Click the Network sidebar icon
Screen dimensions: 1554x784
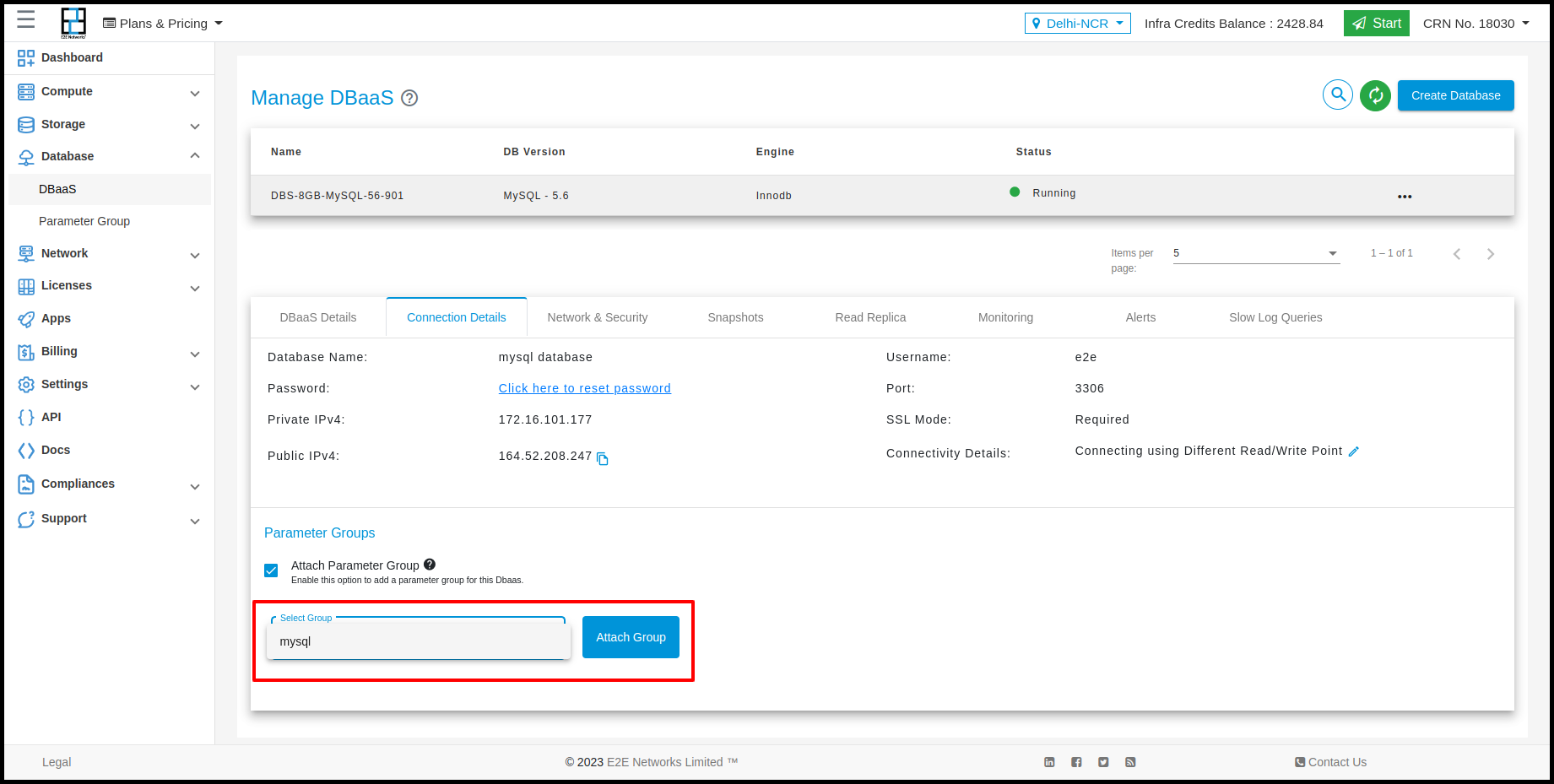pos(26,253)
